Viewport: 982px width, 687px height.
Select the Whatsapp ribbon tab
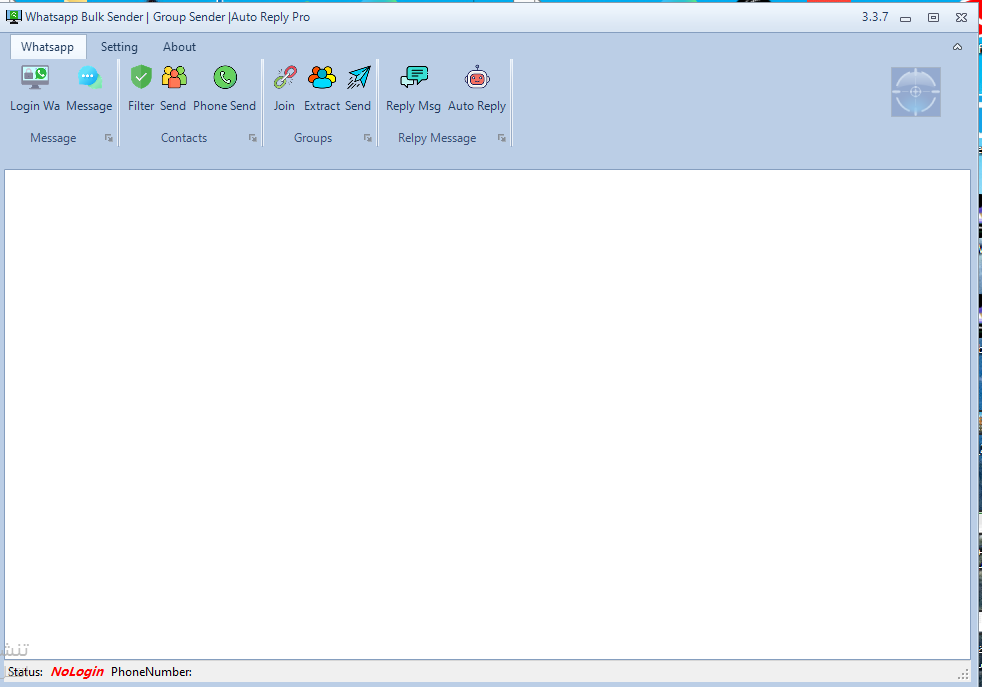pyautogui.click(x=47, y=47)
